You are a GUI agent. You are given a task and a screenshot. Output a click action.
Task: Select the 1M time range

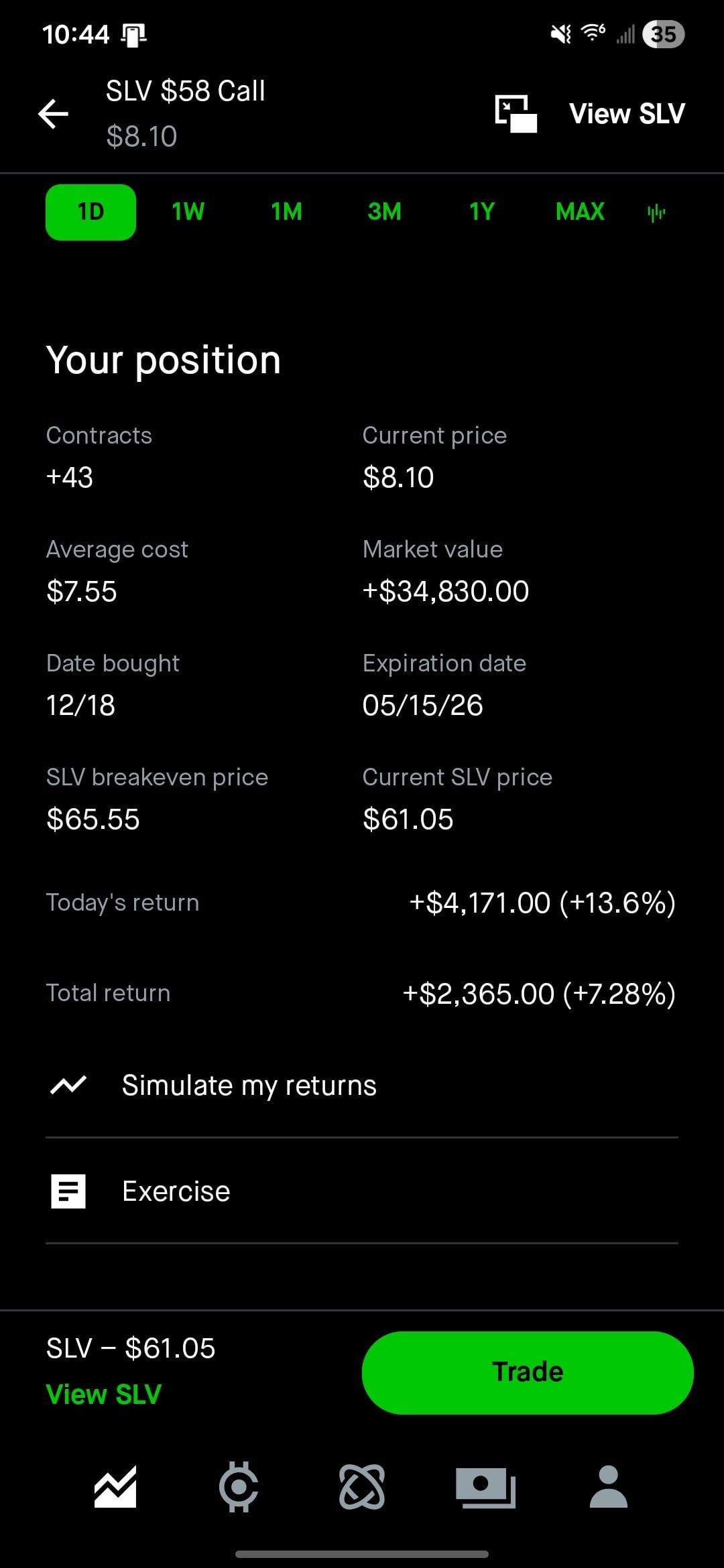pyautogui.click(x=286, y=212)
